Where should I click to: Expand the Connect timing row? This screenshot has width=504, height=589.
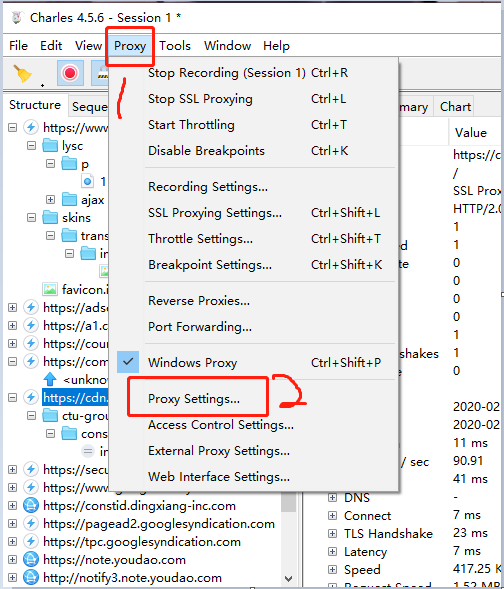332,515
